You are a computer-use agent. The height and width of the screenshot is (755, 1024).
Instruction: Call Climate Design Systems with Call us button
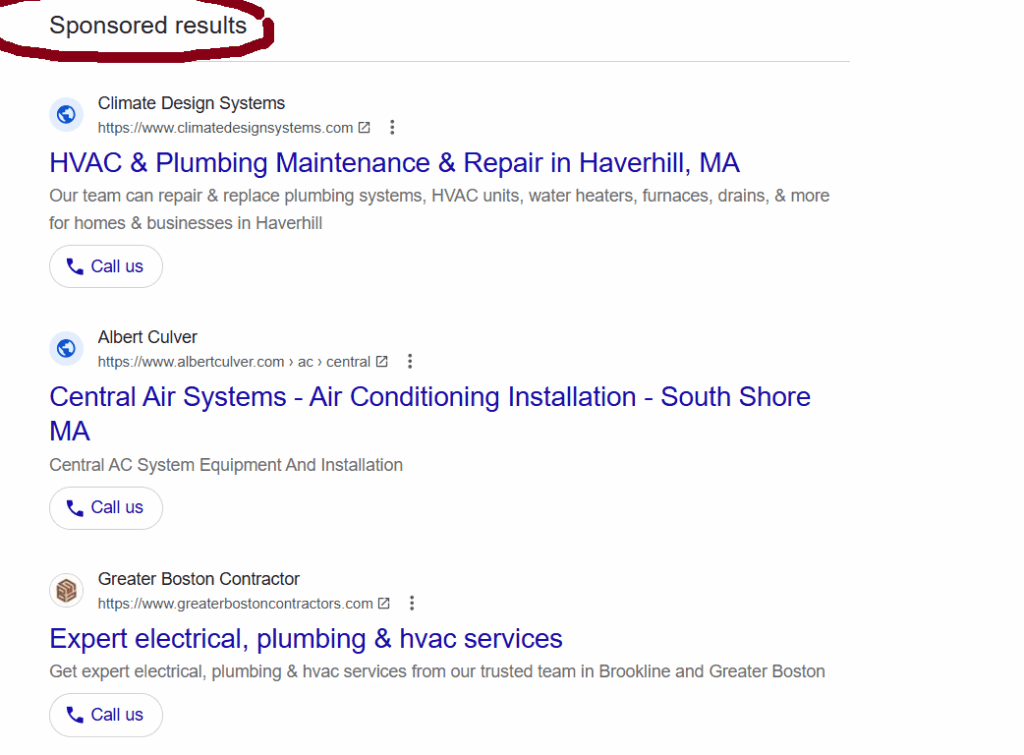tap(106, 266)
